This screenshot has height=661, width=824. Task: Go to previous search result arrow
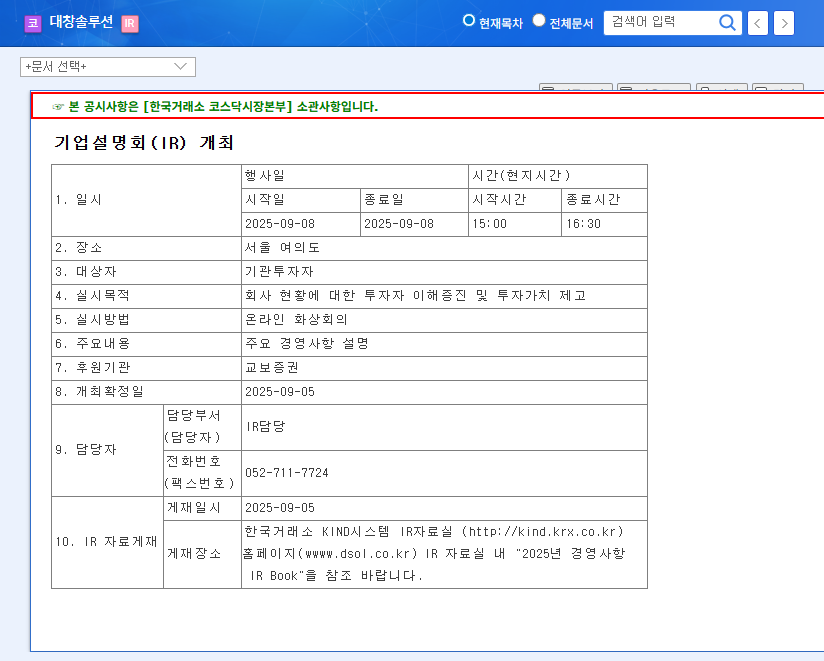pos(758,23)
